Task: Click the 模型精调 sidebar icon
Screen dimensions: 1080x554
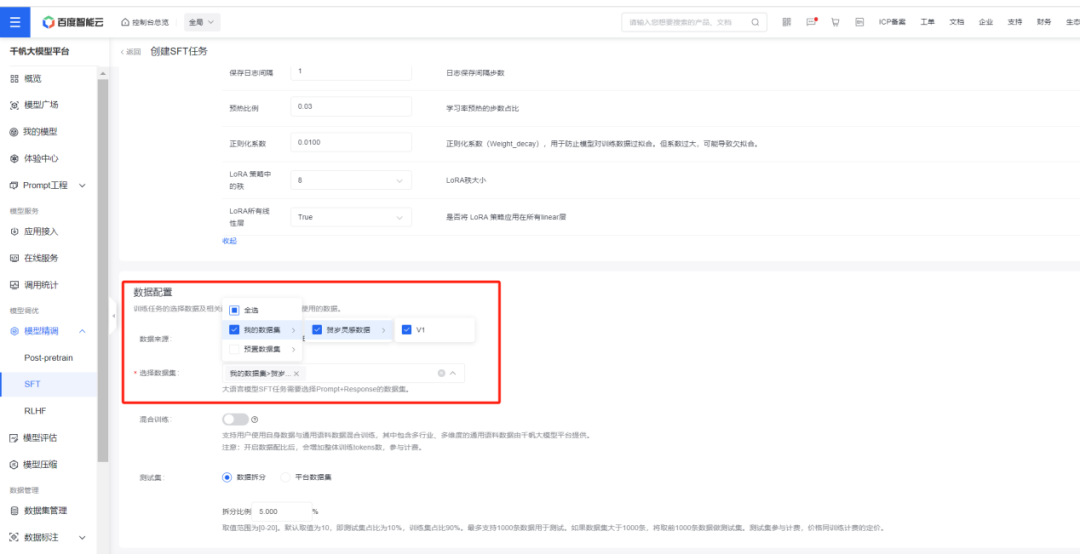Action: coord(14,331)
